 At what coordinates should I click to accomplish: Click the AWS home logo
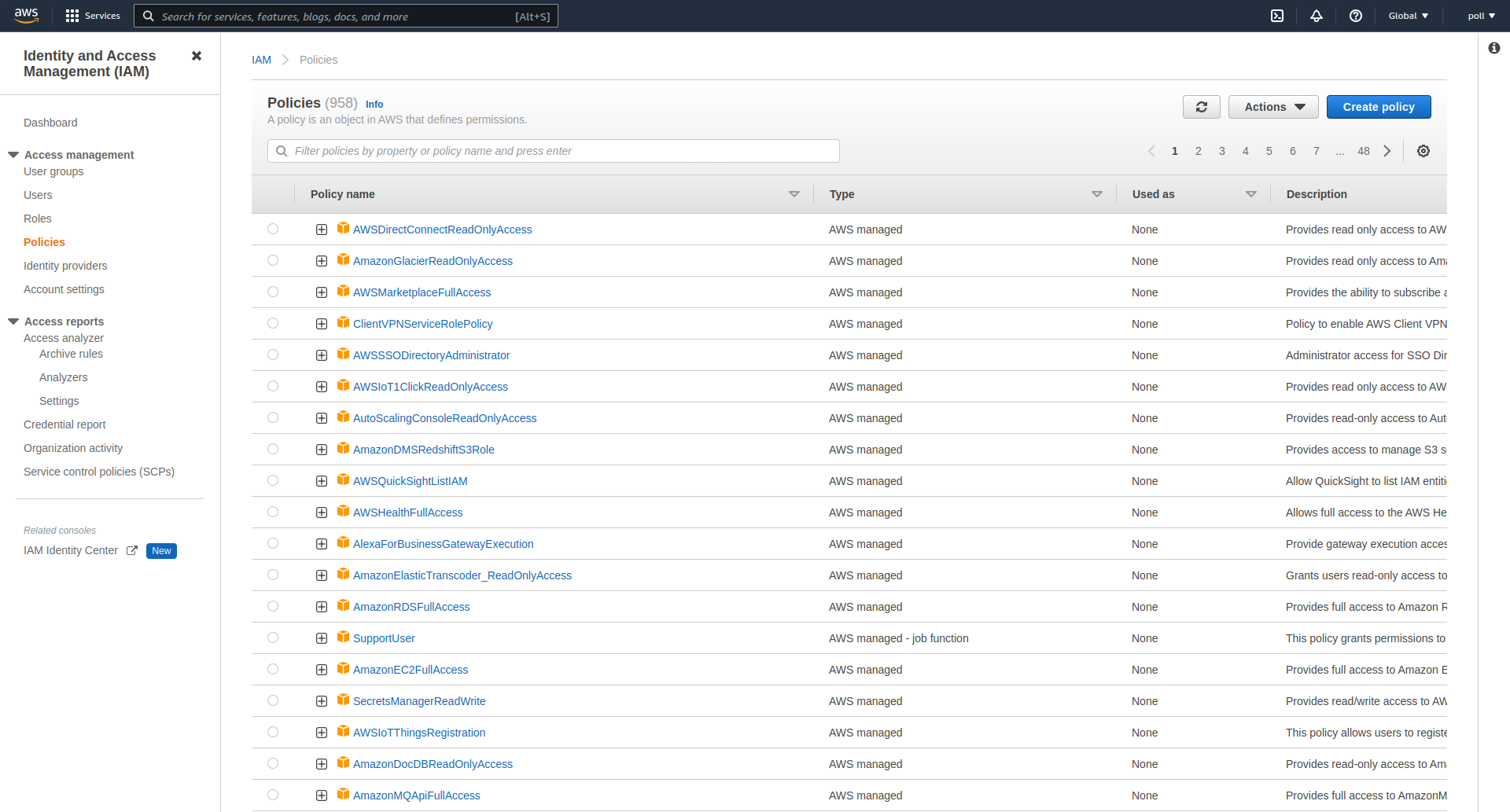coord(27,16)
